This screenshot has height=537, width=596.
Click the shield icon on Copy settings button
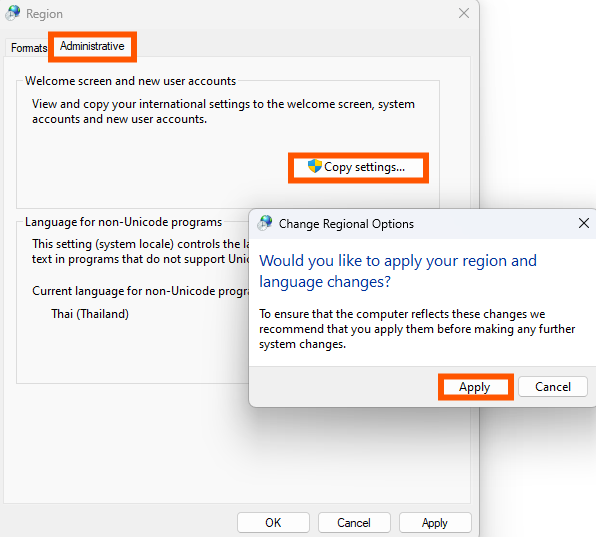point(315,166)
